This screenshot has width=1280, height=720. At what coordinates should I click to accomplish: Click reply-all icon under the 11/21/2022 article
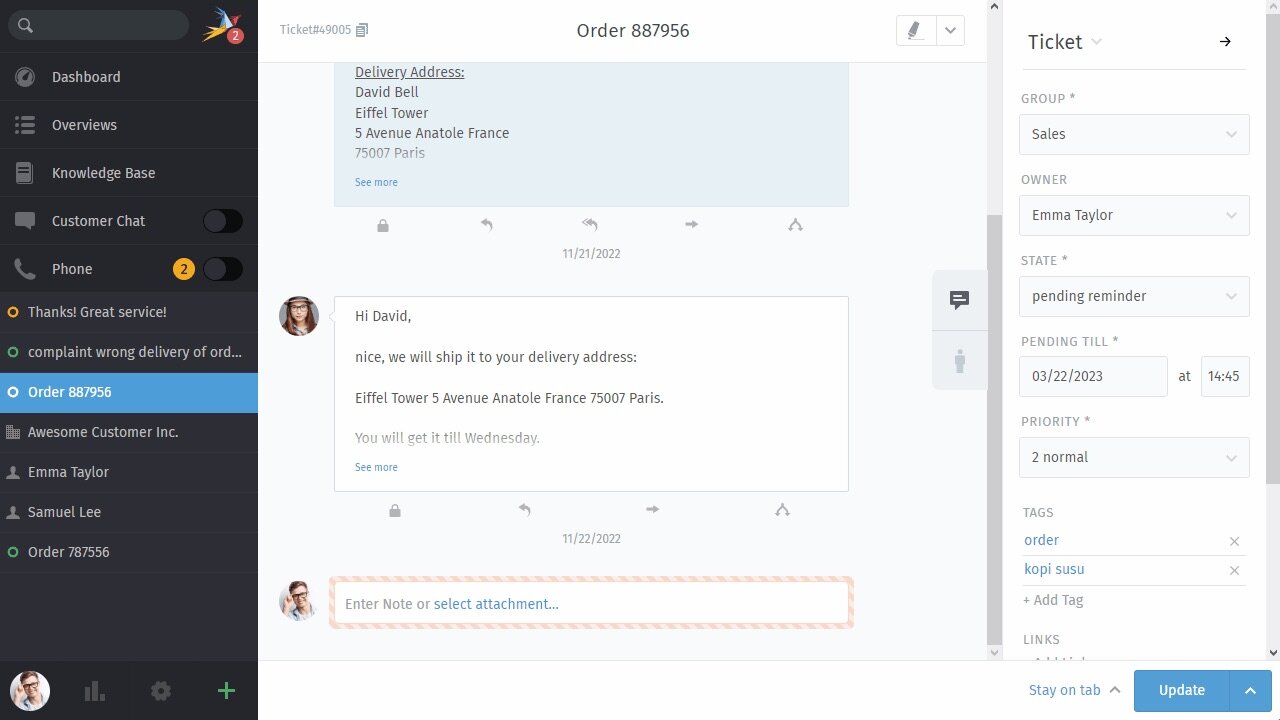(x=590, y=225)
